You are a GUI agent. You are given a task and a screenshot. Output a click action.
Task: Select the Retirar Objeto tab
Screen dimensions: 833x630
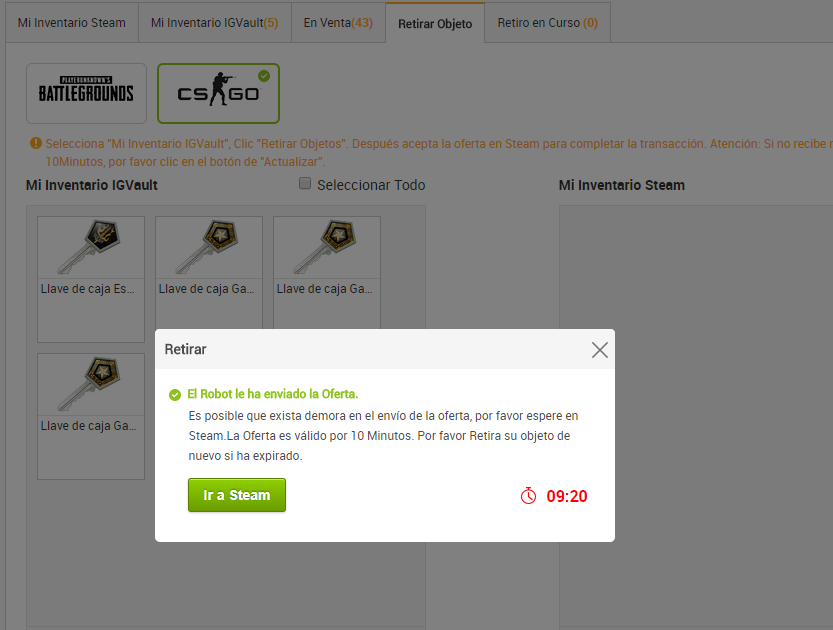435,23
